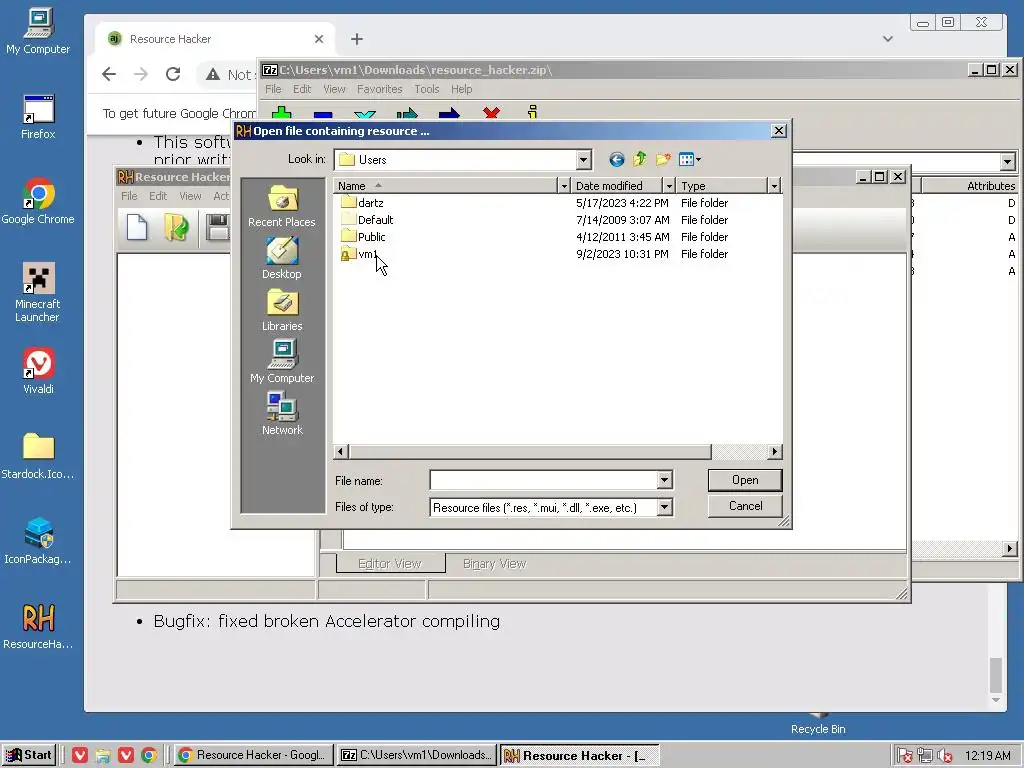Select Network in dialog places bar
This screenshot has height=768, width=1024.
[282, 414]
